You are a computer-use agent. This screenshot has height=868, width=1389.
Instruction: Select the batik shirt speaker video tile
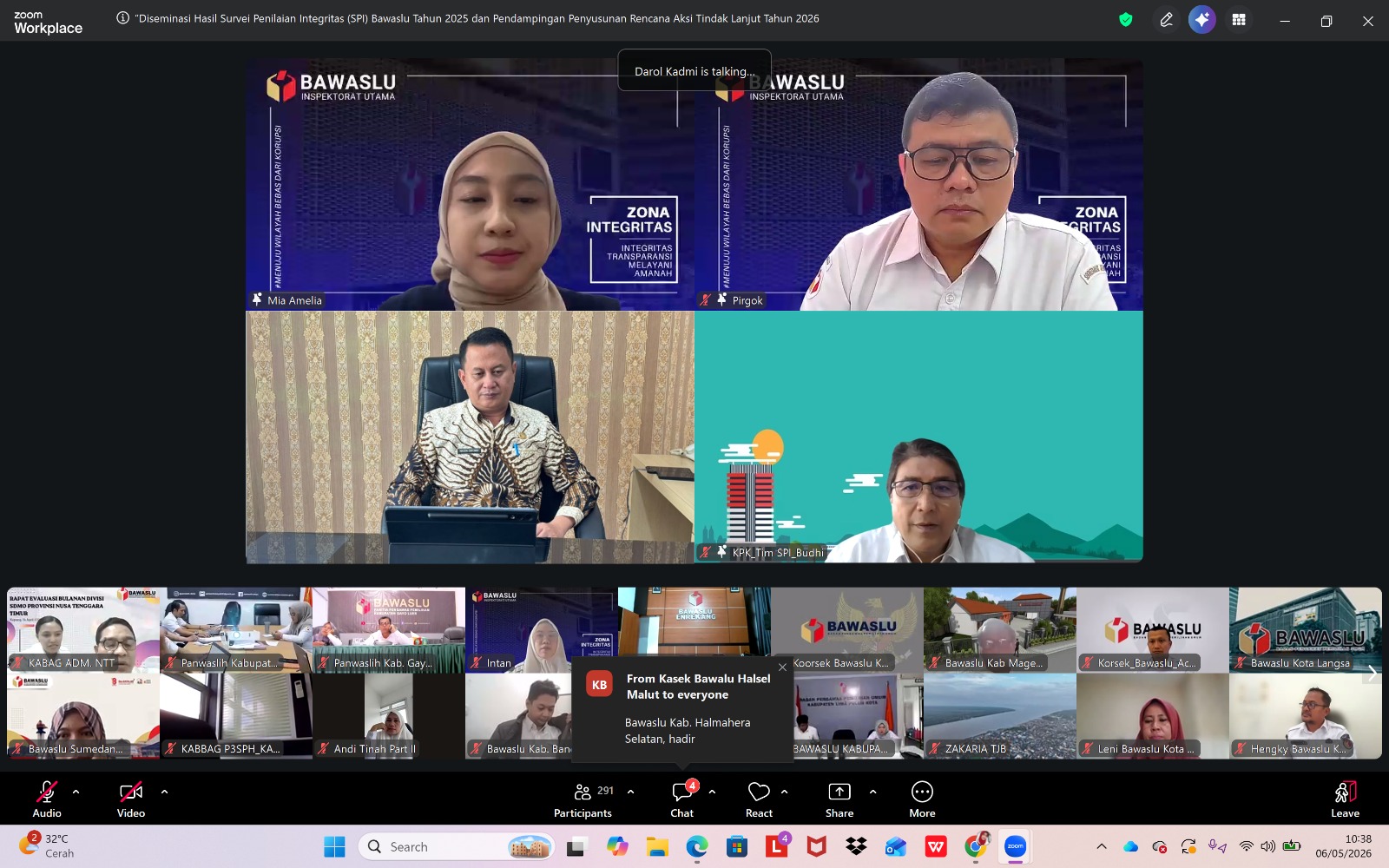point(470,437)
